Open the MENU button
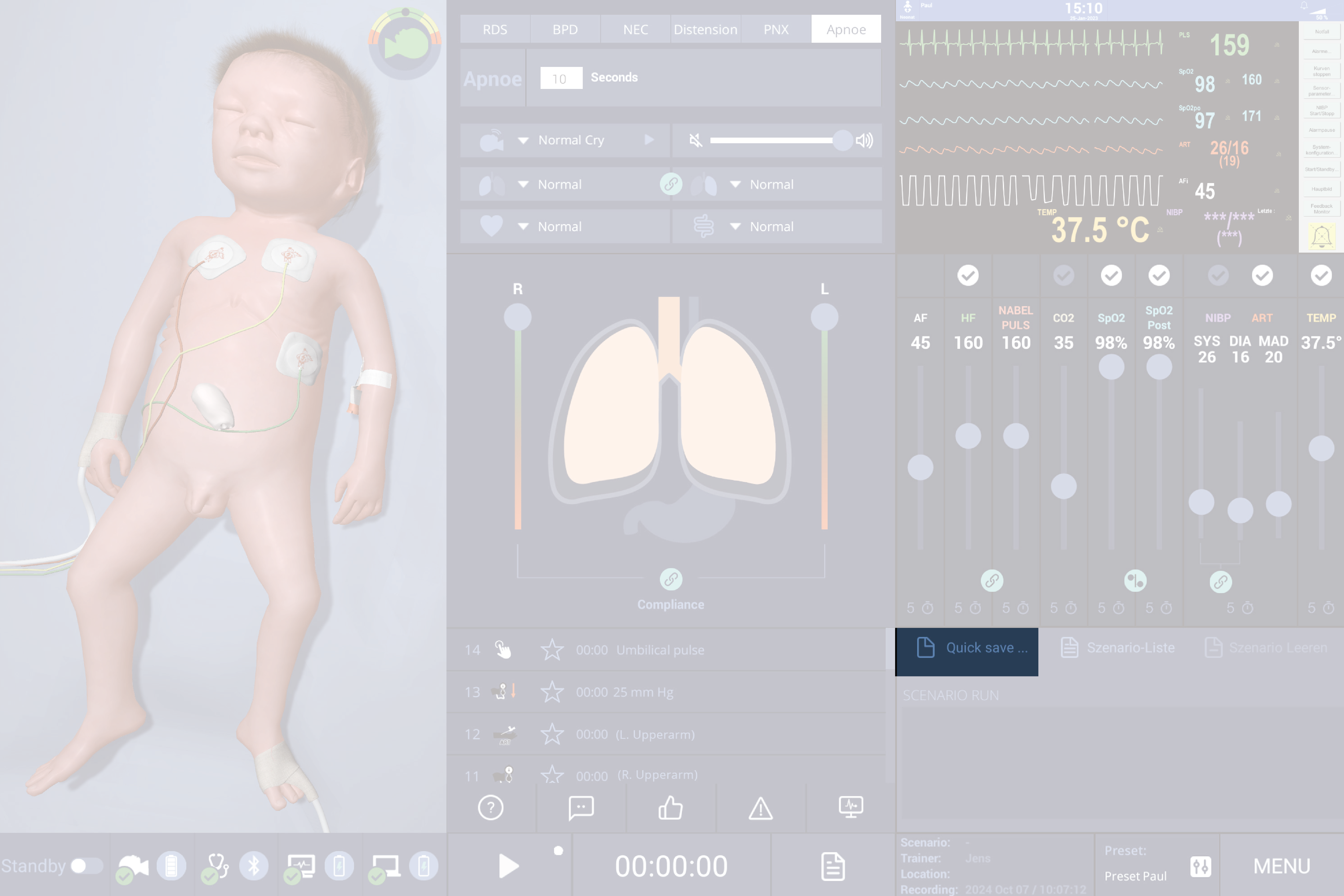This screenshot has height=896, width=1344. [1282, 866]
